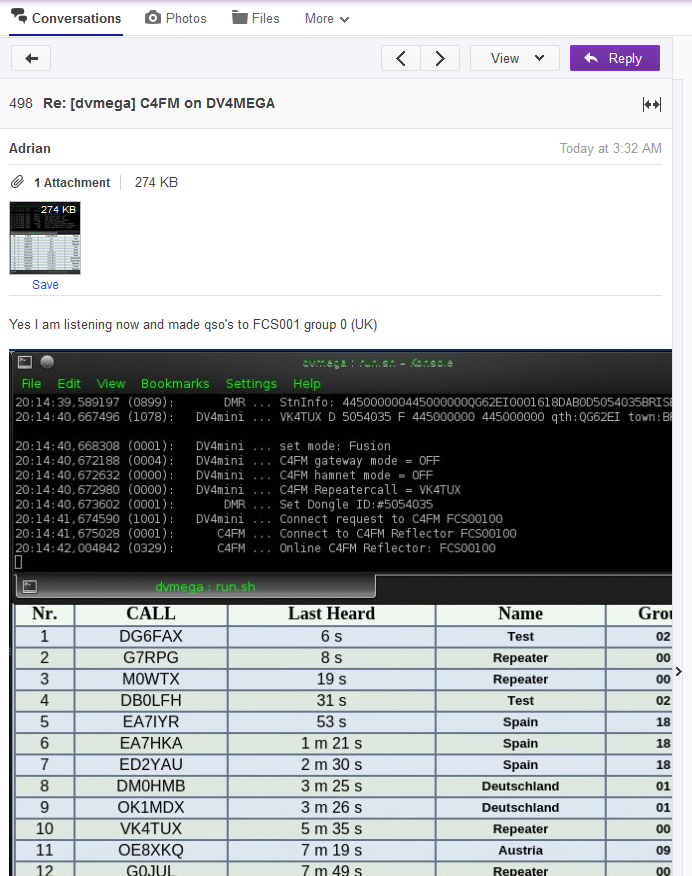This screenshot has height=876, width=692.
Task: Click callsign VK4TUX in table
Action: click(x=151, y=829)
